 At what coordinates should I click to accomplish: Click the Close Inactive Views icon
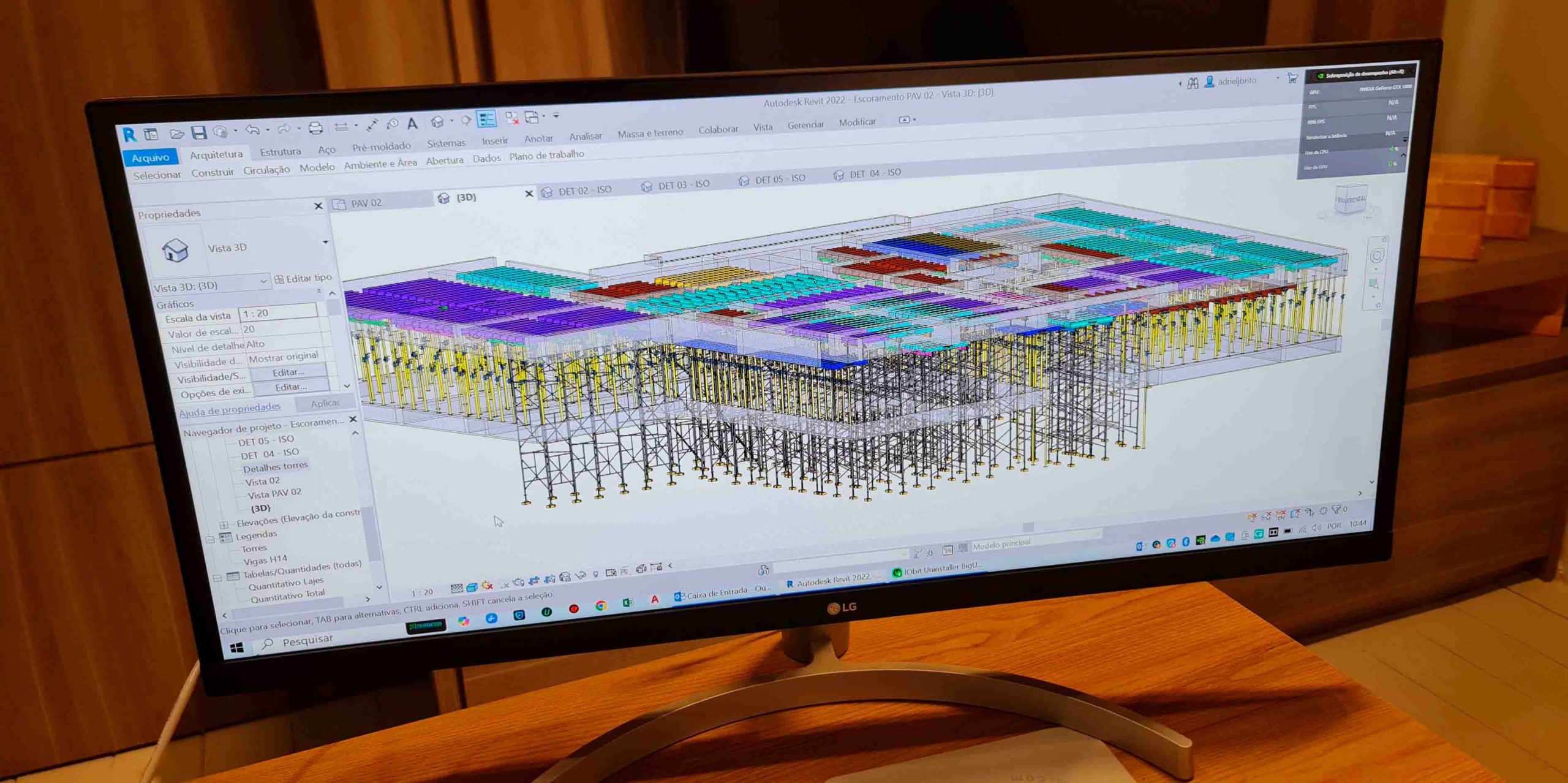click(511, 118)
